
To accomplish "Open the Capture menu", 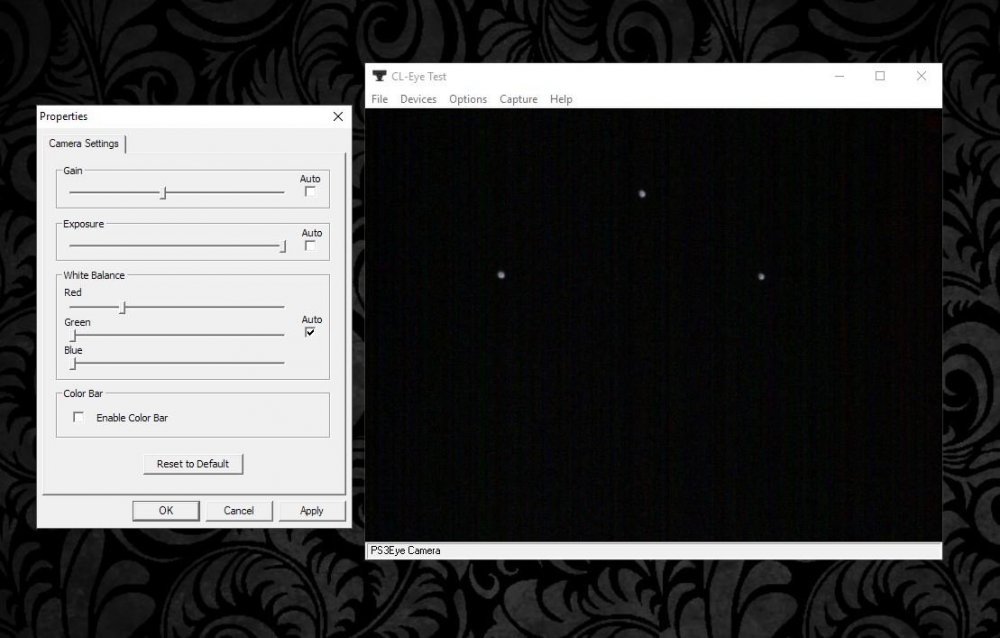I will point(518,99).
